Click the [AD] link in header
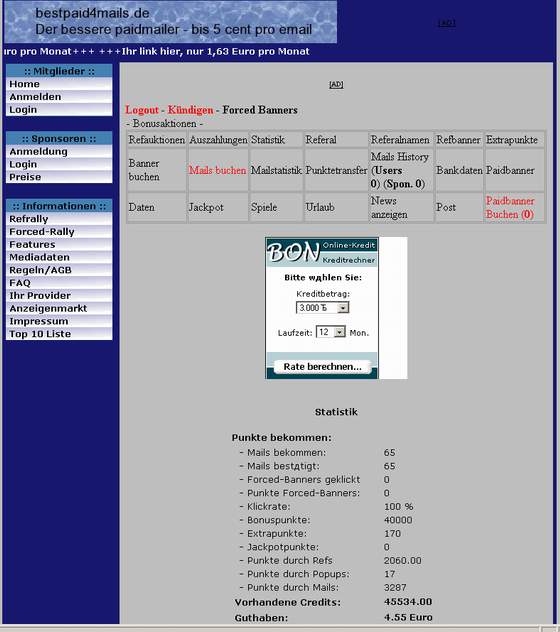The image size is (560, 632). [447, 23]
